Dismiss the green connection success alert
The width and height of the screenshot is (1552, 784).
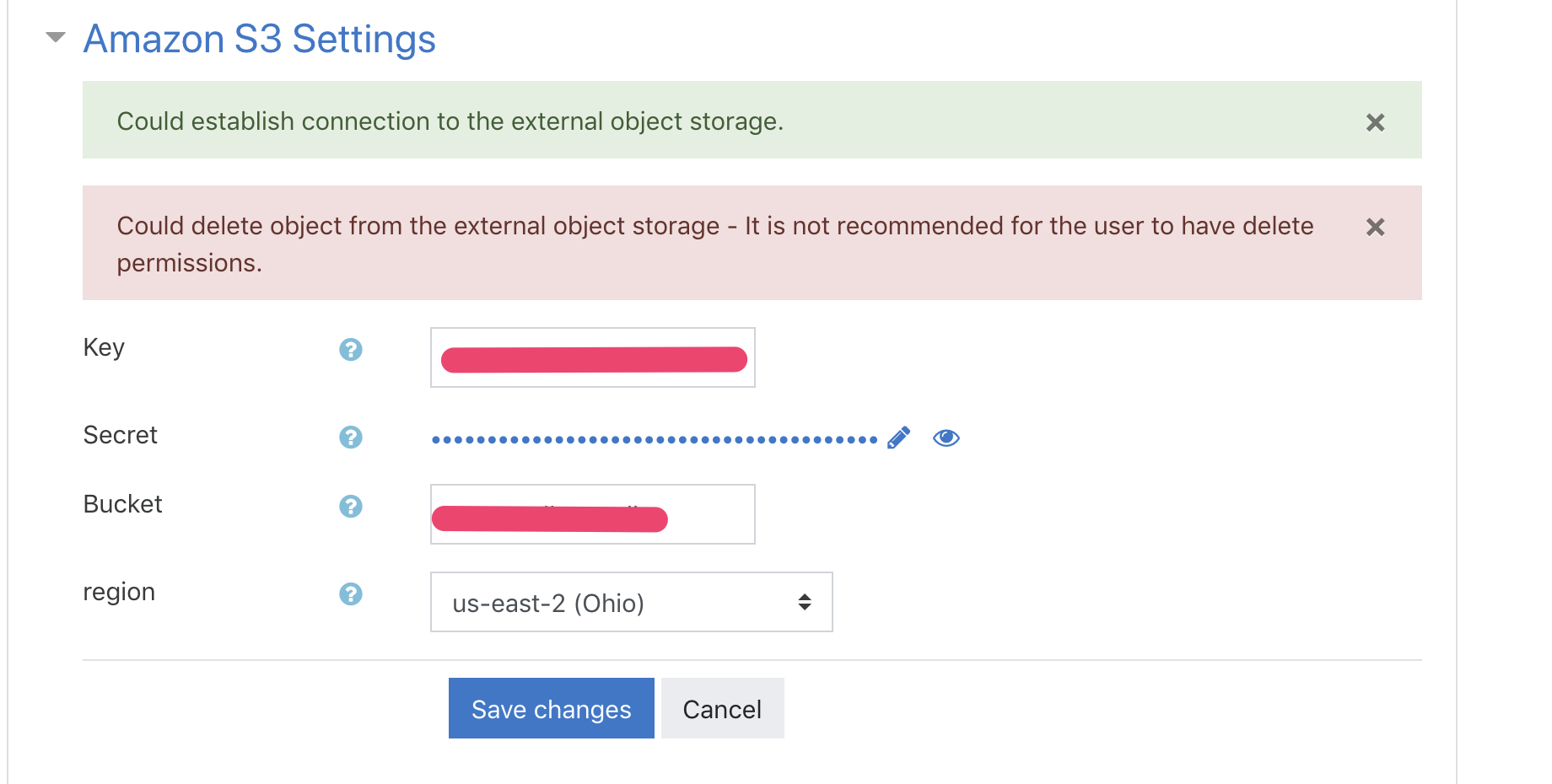pyautogui.click(x=1375, y=122)
